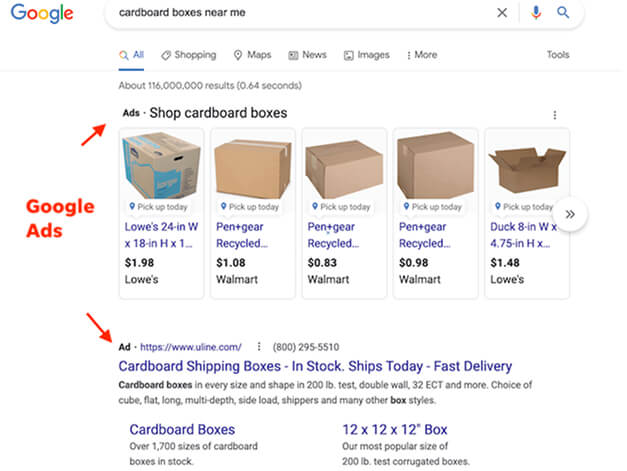627x471 pixels.
Task: Open the 12 x 12 x 12" Box sitelink
Action: point(395,430)
